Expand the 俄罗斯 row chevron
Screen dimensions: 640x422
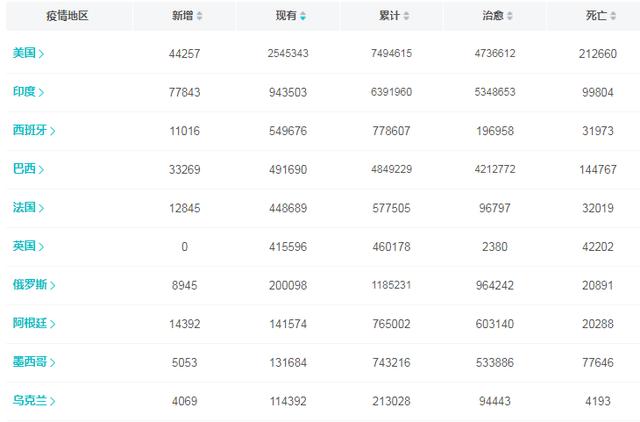tap(53, 285)
